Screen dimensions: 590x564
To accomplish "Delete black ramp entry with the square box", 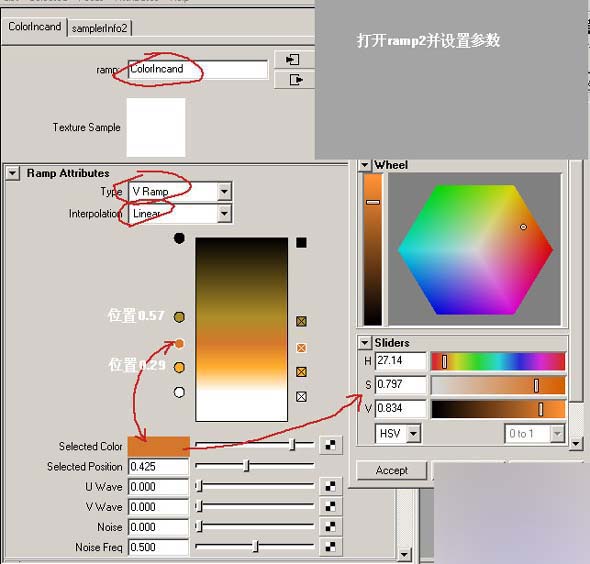I will (301, 243).
